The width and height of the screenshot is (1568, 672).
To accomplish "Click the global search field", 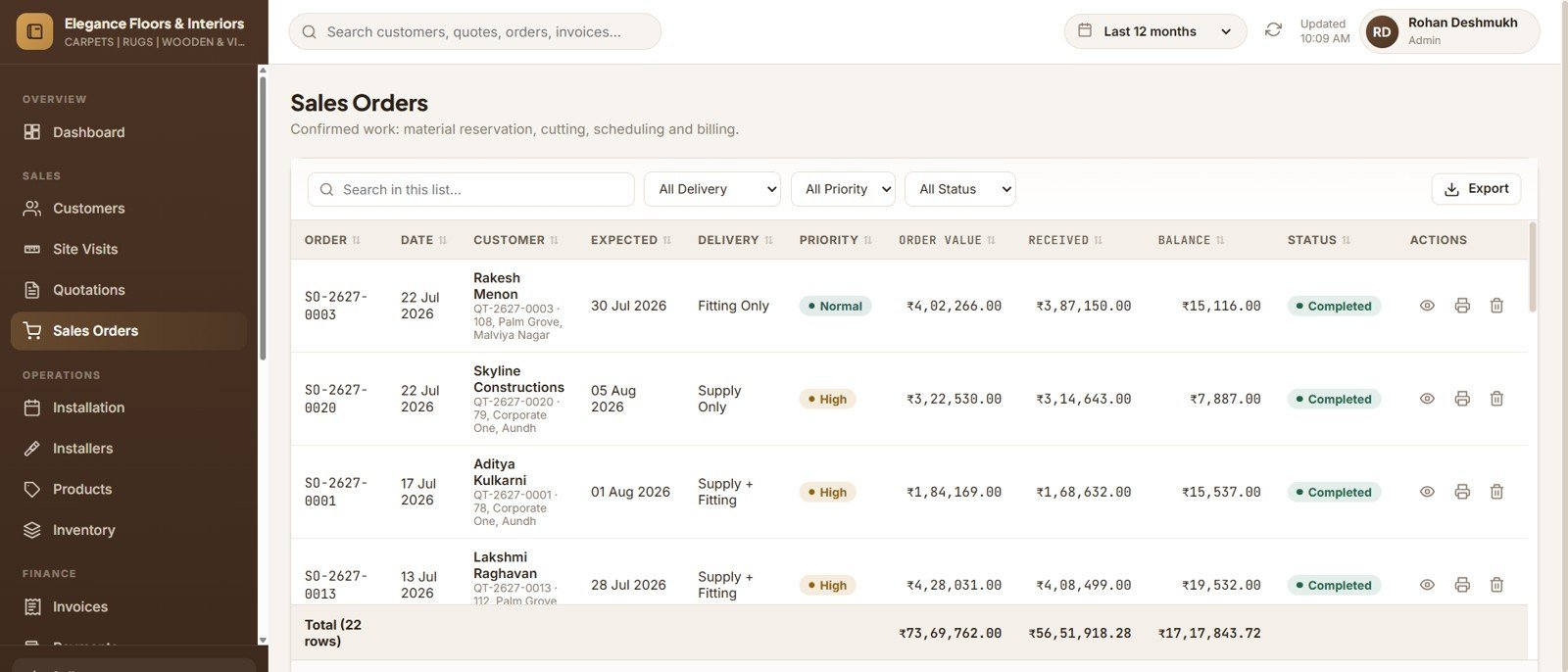I will coord(474,31).
